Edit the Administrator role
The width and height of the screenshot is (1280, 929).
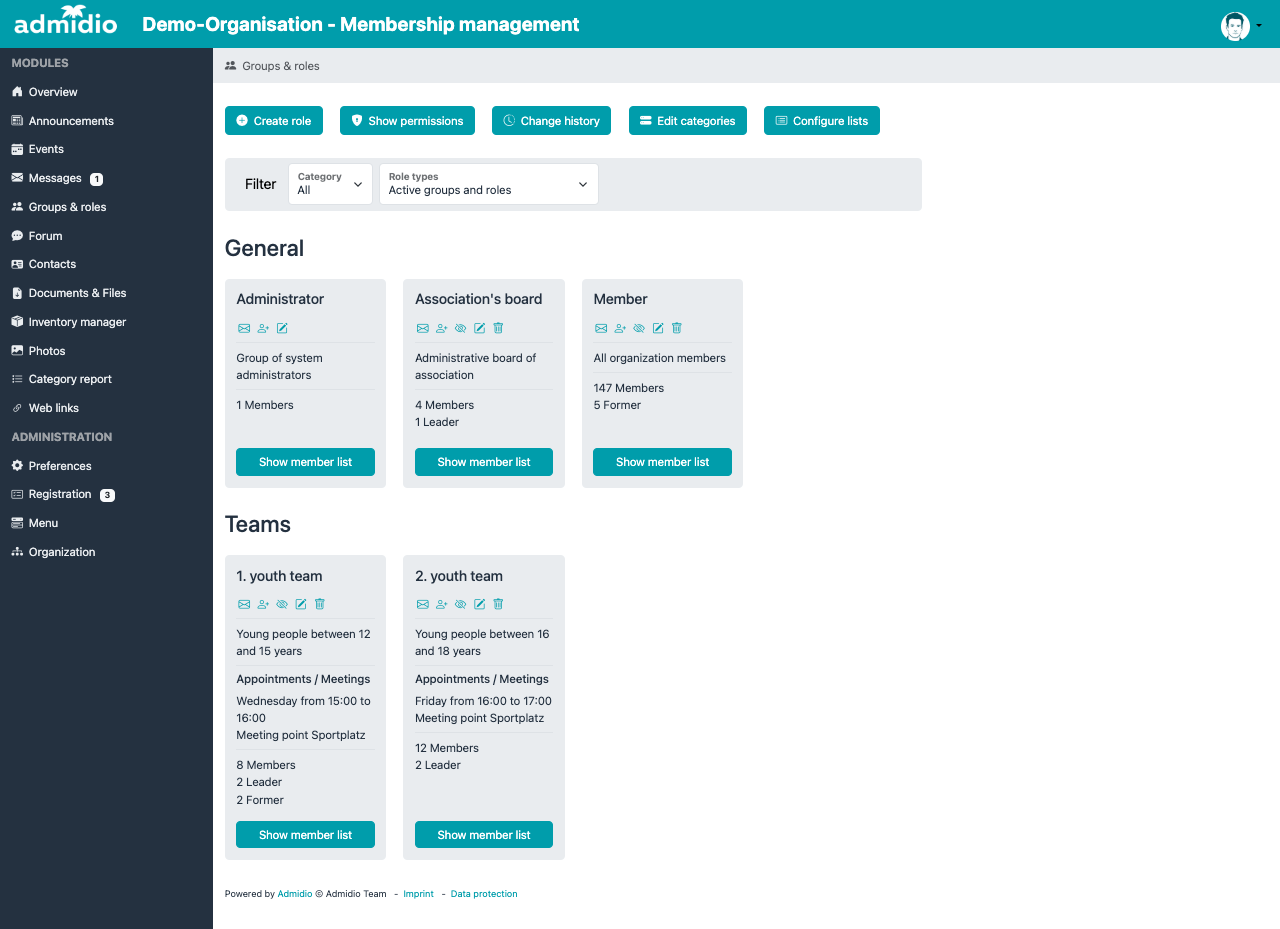click(x=282, y=328)
